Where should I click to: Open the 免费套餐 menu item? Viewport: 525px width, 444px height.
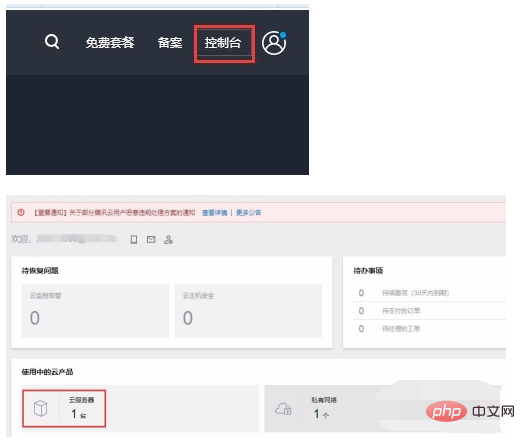pos(110,43)
